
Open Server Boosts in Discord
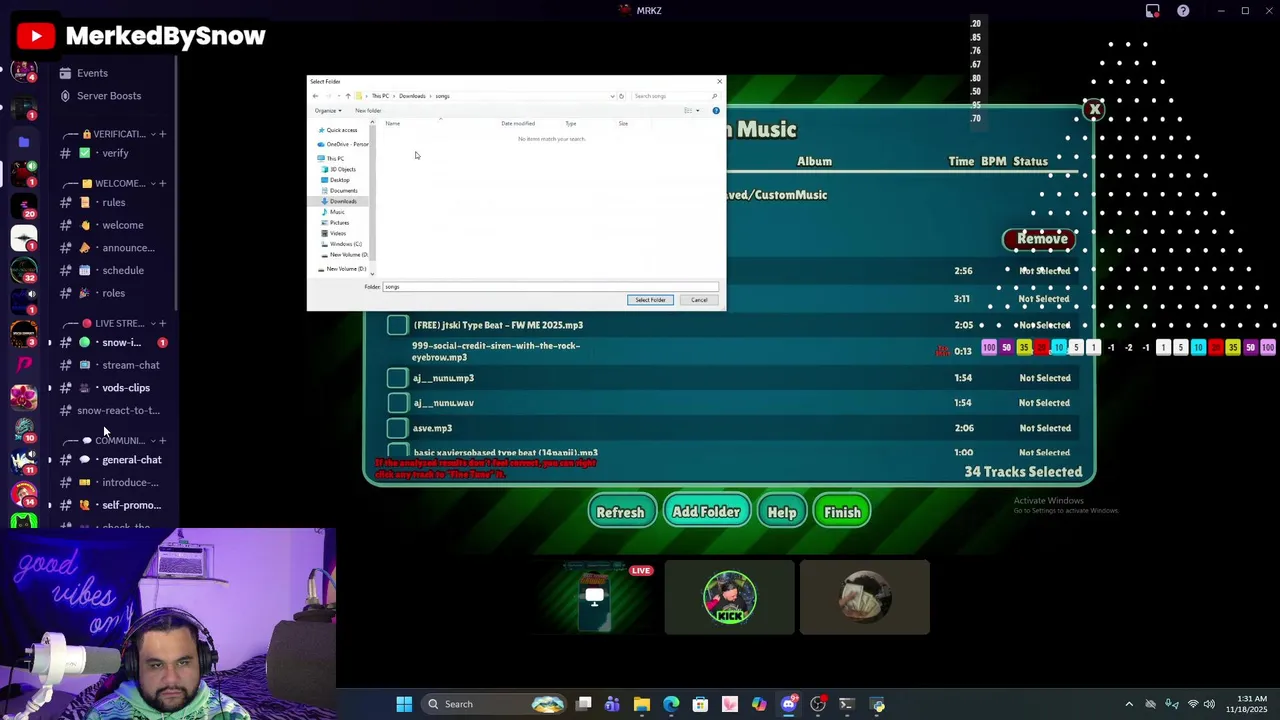point(100,96)
